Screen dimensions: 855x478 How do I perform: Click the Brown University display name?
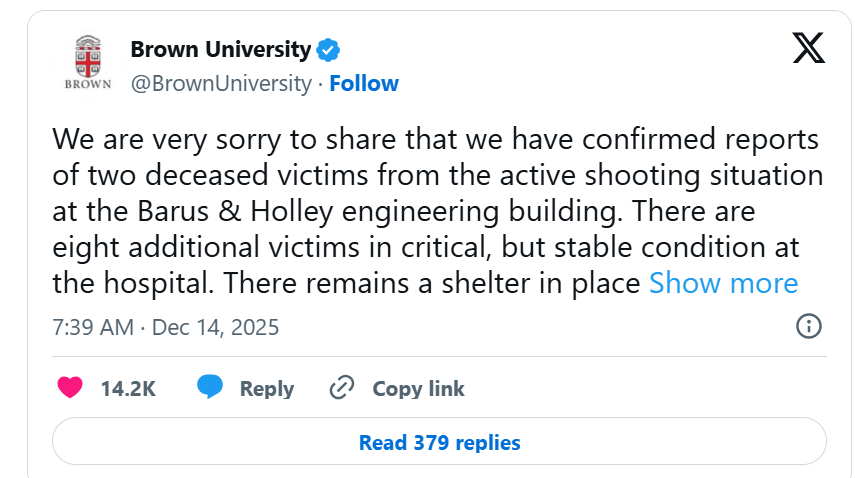pyautogui.click(x=220, y=49)
